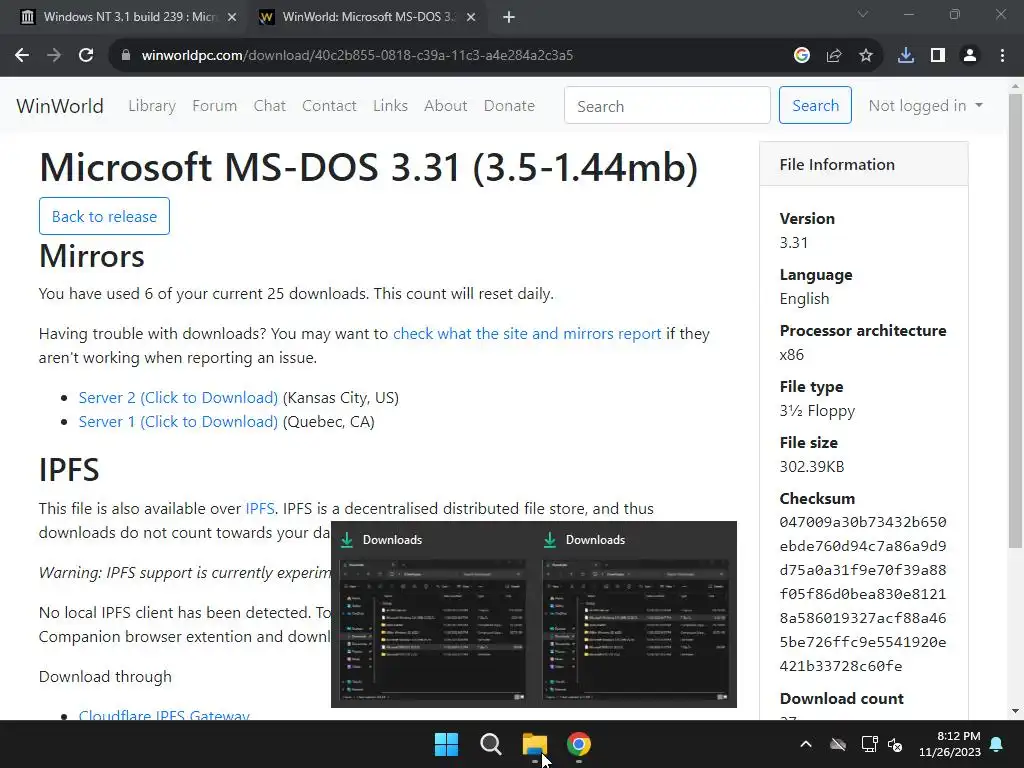
Task: Open the Chat menu item
Action: [x=270, y=106]
